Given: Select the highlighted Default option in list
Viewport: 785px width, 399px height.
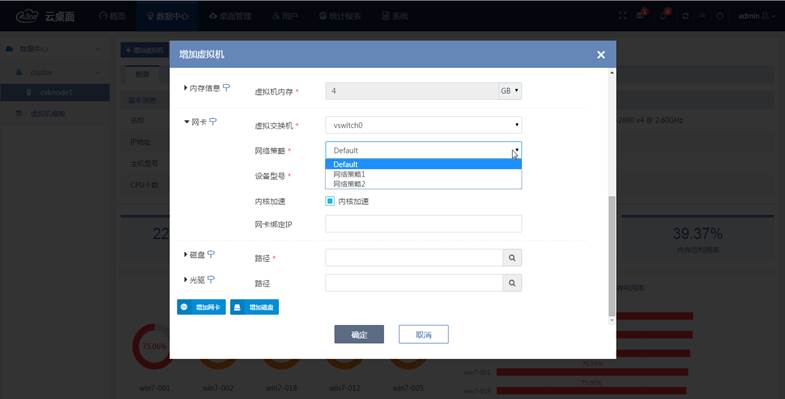Looking at the screenshot, I should pyautogui.click(x=424, y=164).
